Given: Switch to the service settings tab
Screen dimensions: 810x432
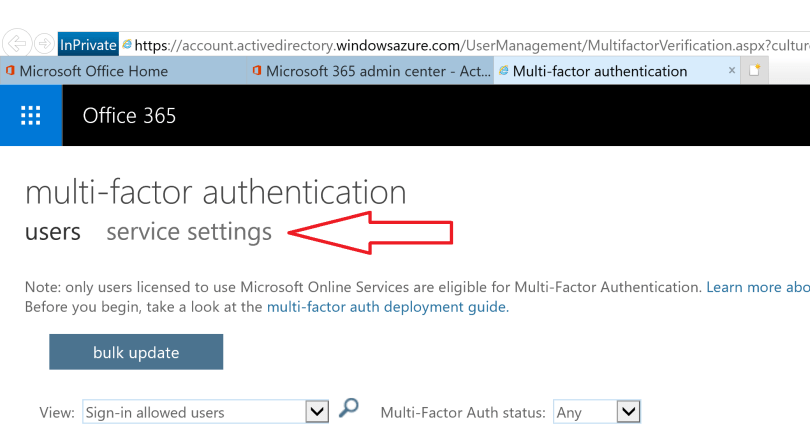Looking at the screenshot, I should pyautogui.click(x=189, y=232).
